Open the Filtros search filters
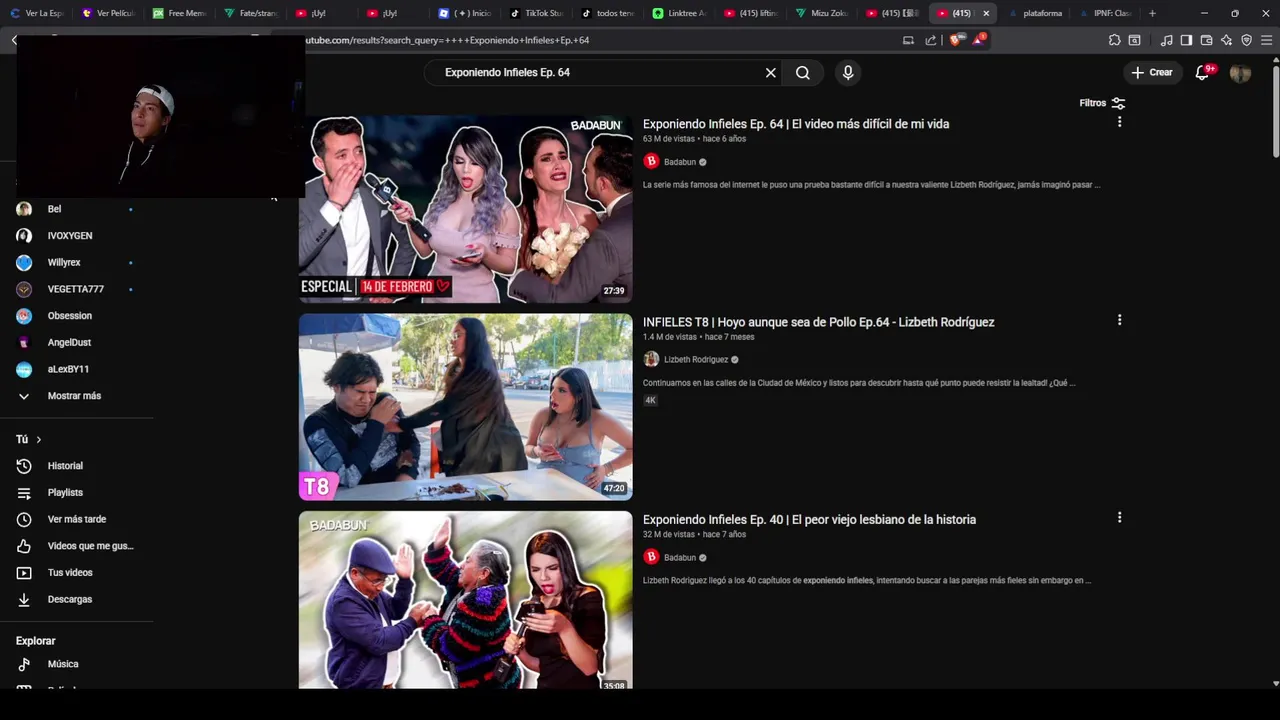Viewport: 1280px width, 720px height. (x=1102, y=103)
